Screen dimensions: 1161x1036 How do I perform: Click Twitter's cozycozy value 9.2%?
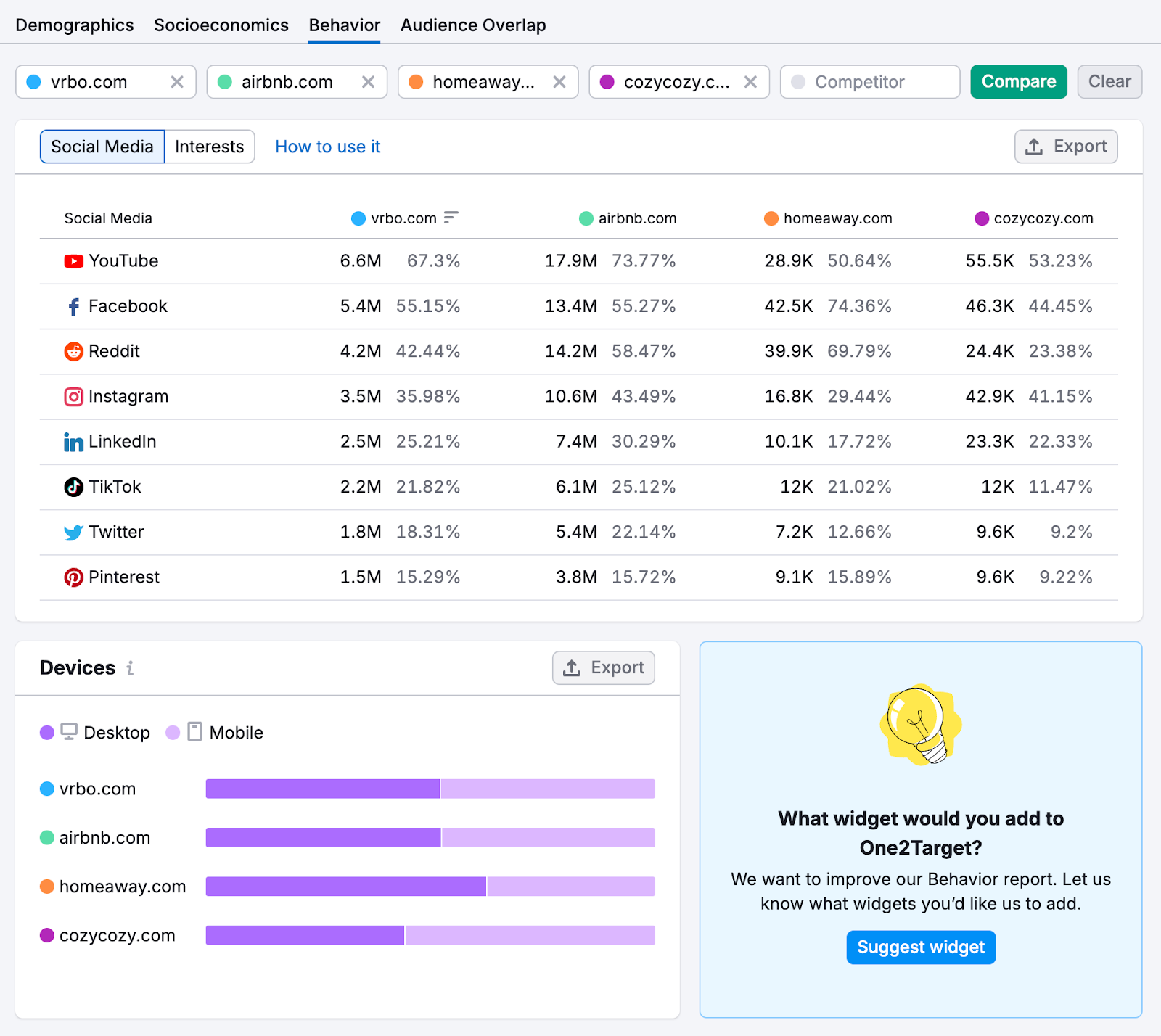[1071, 532]
